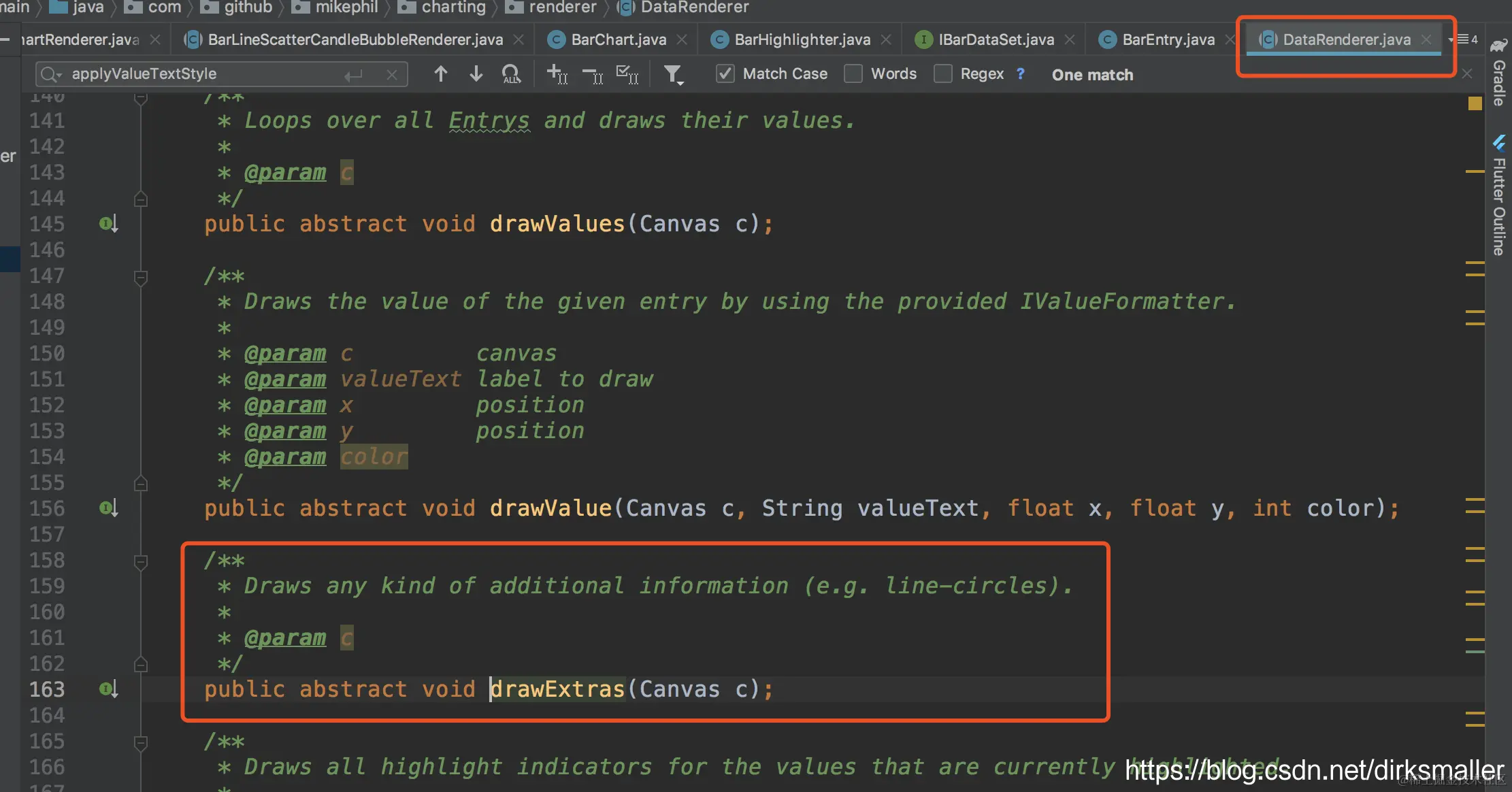Open the search filter funnel icon

coord(673,73)
